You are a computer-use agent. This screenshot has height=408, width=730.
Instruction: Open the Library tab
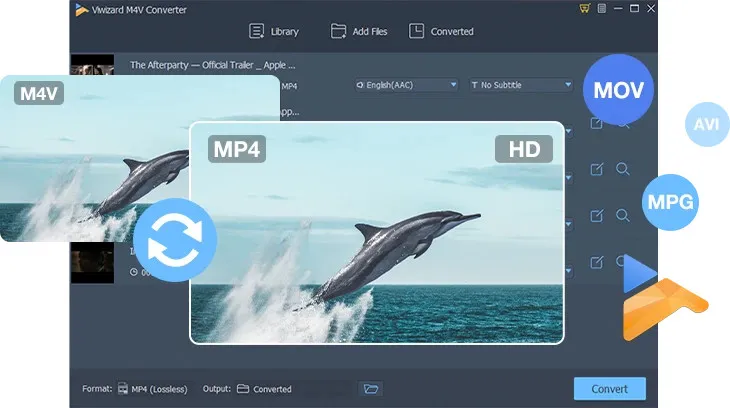(274, 31)
